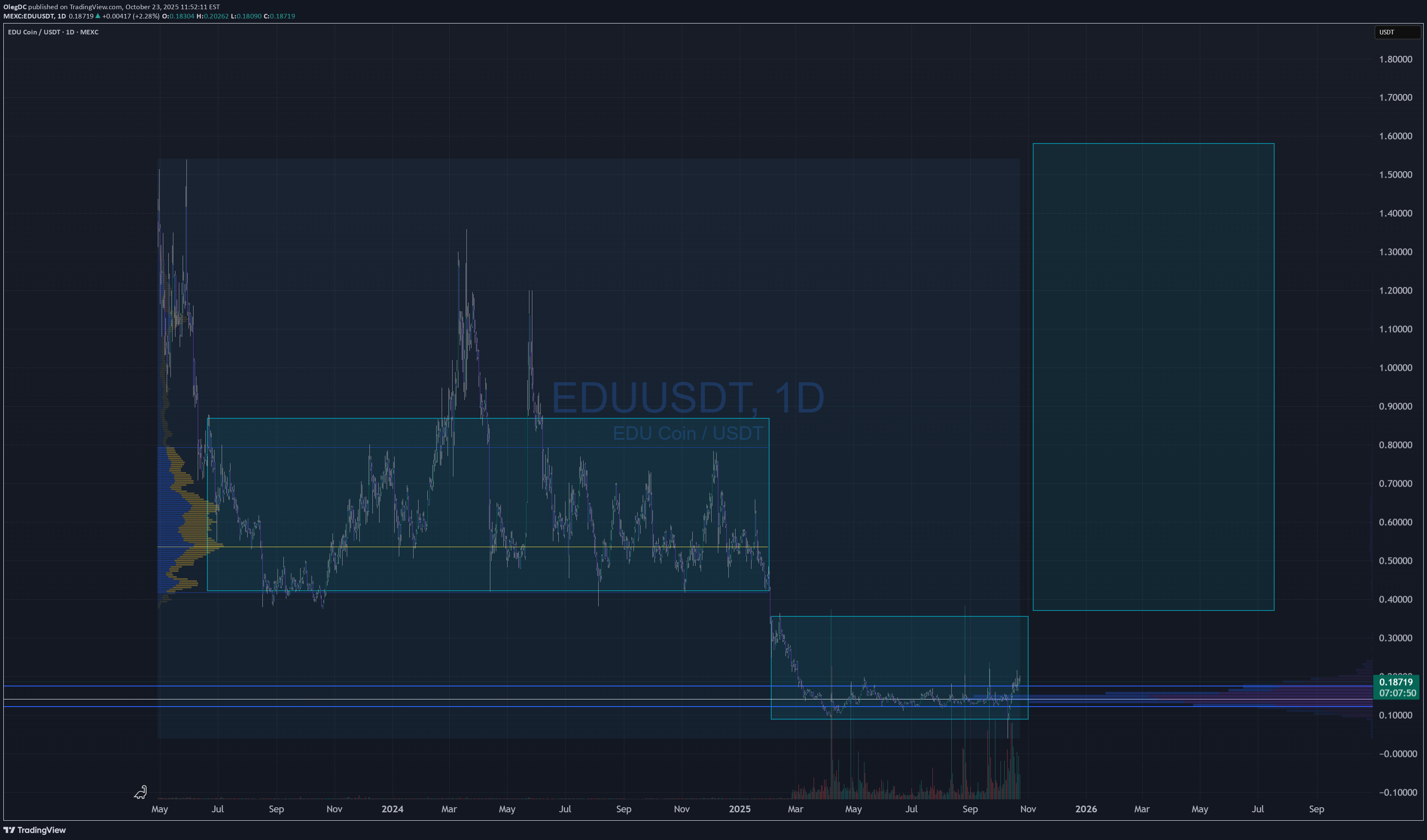Click the 1.00000 price axis label
Screen dimensions: 1427x840
coord(1395,368)
